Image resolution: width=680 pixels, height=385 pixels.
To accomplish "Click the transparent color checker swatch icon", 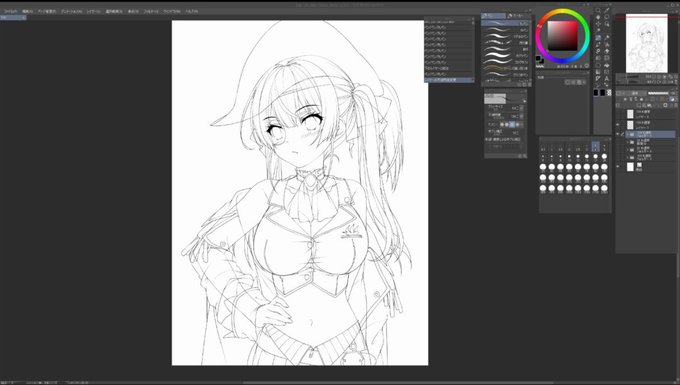I will (x=609, y=93).
